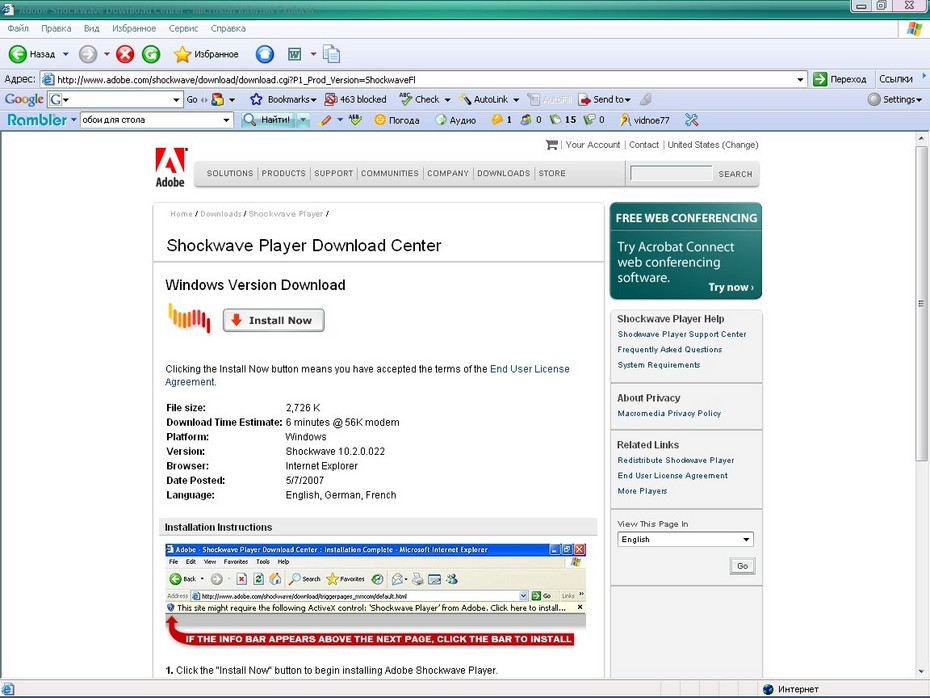Click the Install Now button

pyautogui.click(x=273, y=320)
